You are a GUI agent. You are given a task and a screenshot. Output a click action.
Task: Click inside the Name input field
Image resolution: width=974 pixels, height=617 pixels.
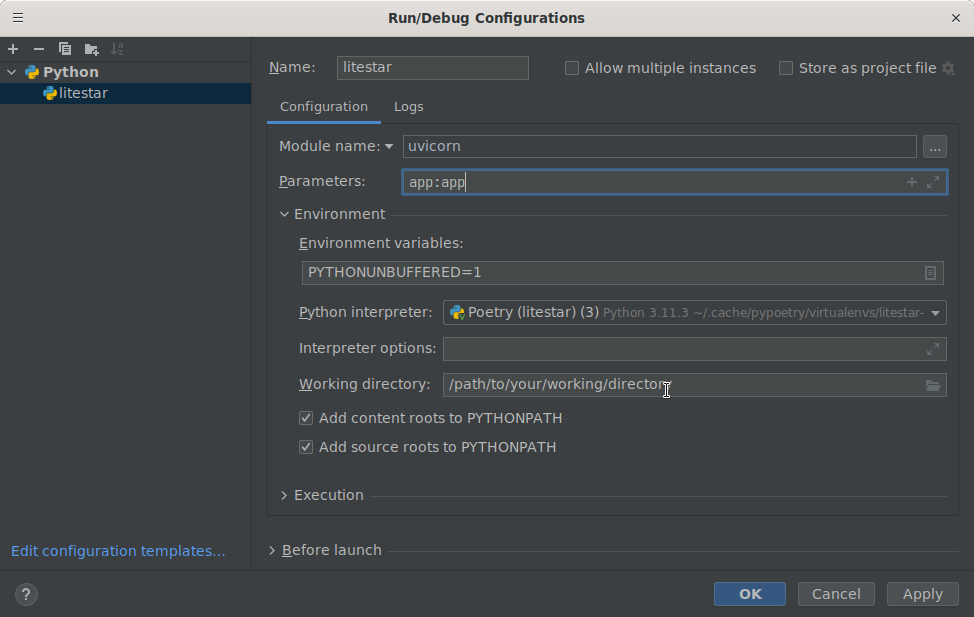(x=432, y=67)
